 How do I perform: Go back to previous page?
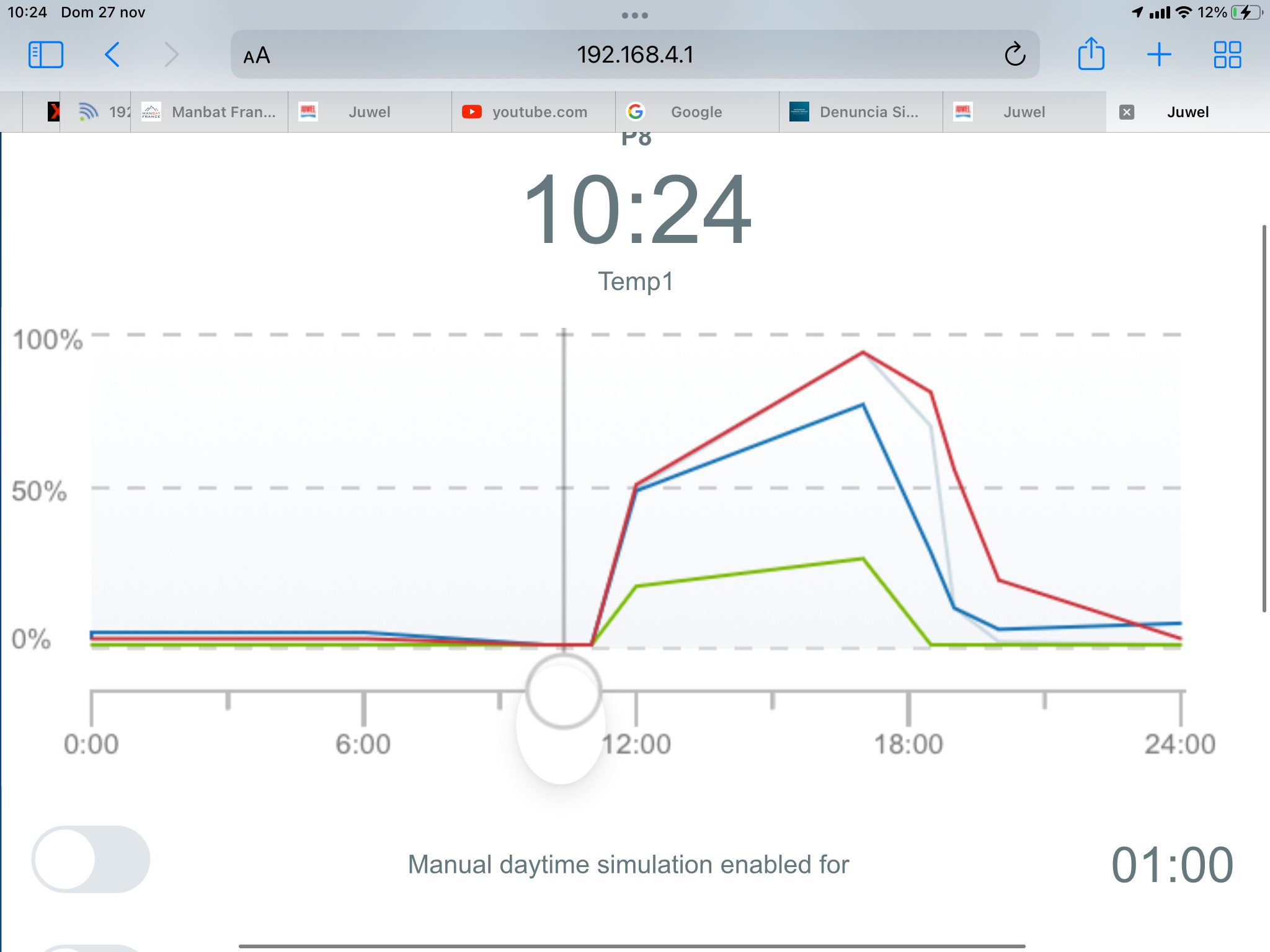(x=112, y=55)
